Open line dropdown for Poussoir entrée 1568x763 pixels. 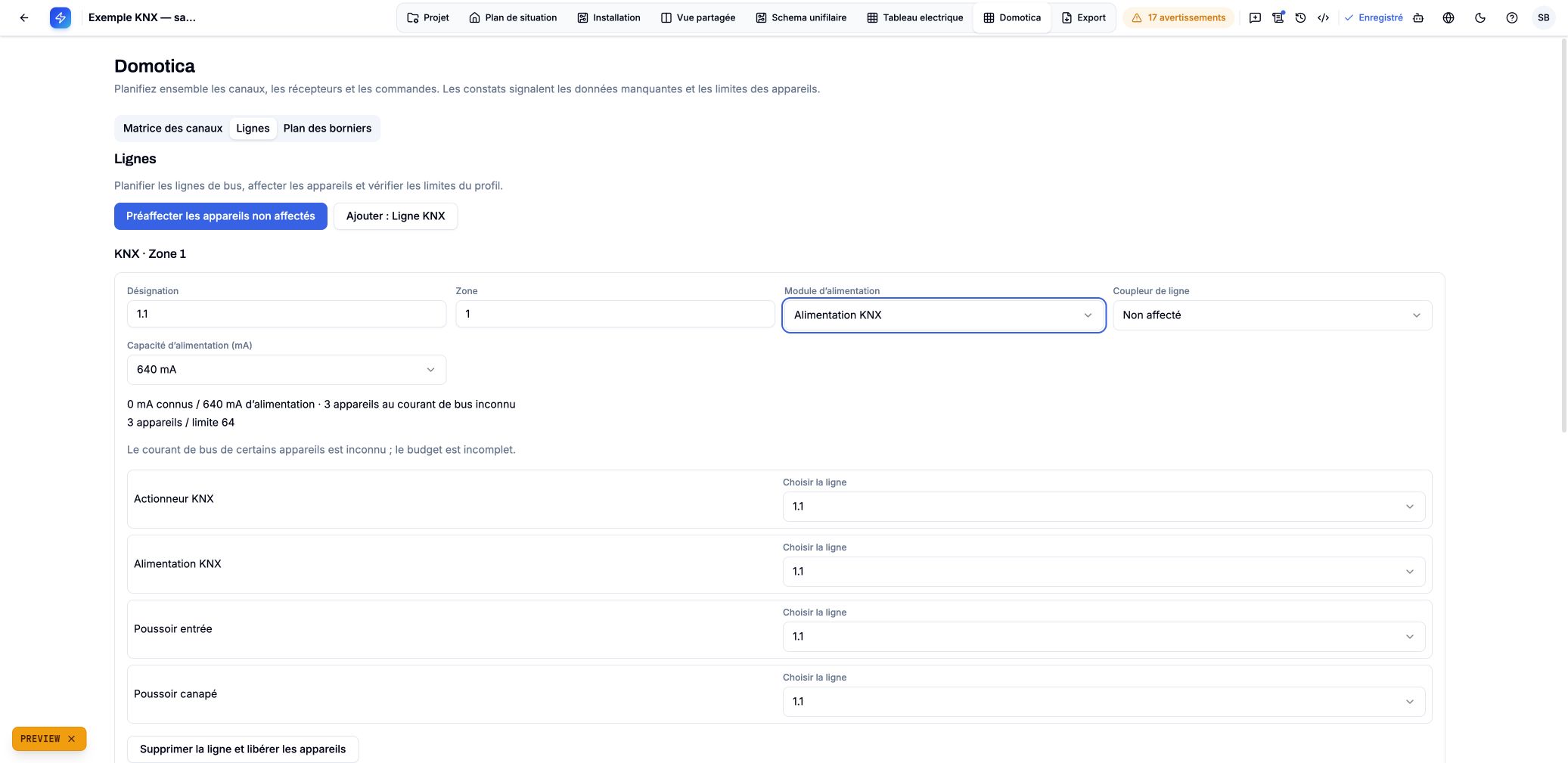(1104, 637)
